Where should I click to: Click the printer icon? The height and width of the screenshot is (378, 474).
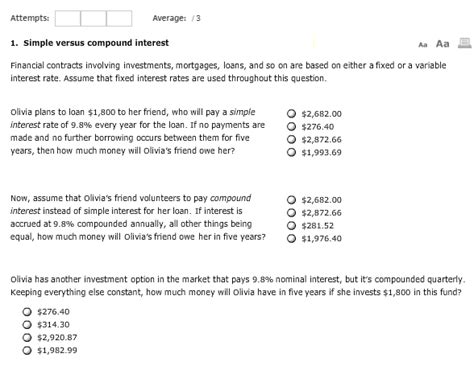464,43
